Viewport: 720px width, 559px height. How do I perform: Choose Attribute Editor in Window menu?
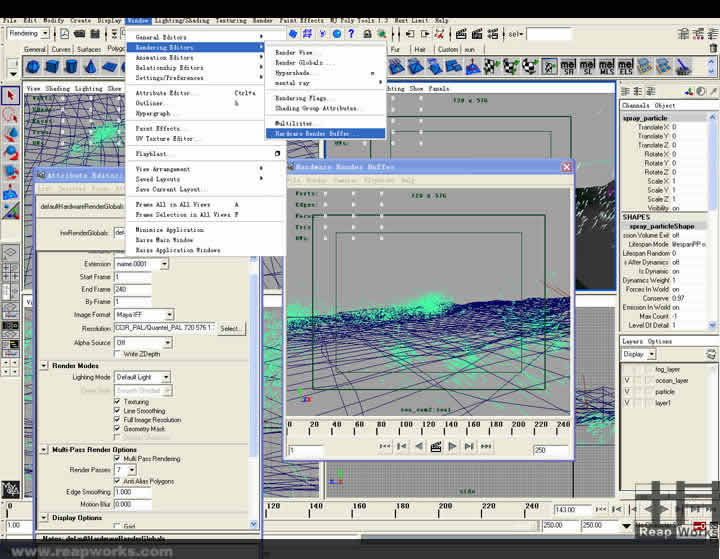click(195, 93)
